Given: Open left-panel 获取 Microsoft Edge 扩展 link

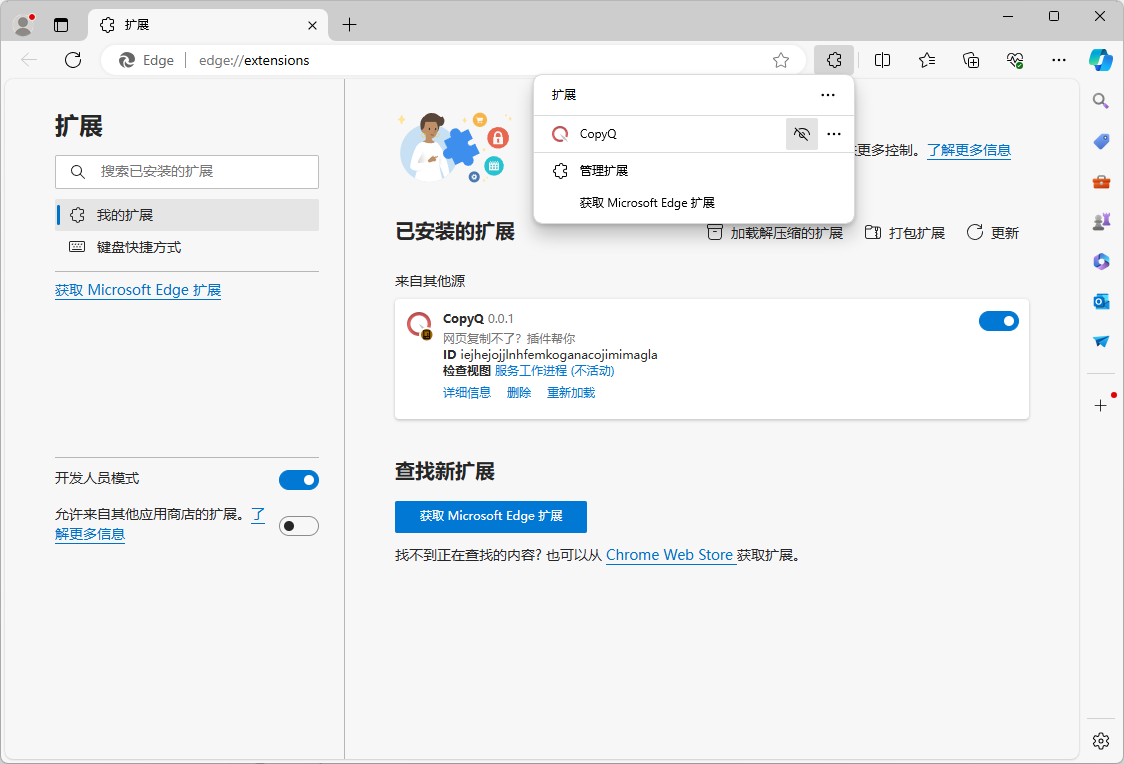Looking at the screenshot, I should coord(138,290).
